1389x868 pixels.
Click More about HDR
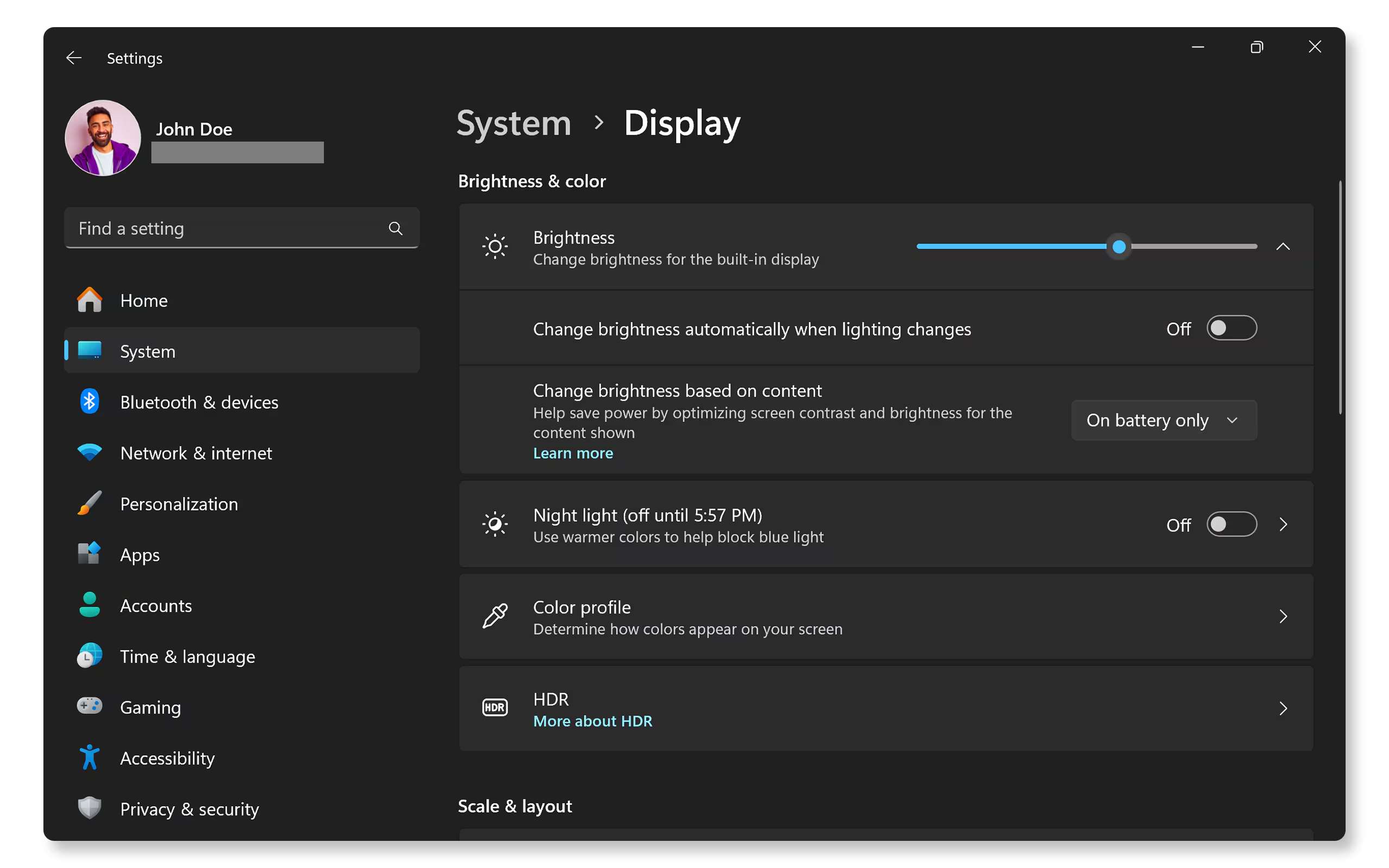pyautogui.click(x=592, y=720)
